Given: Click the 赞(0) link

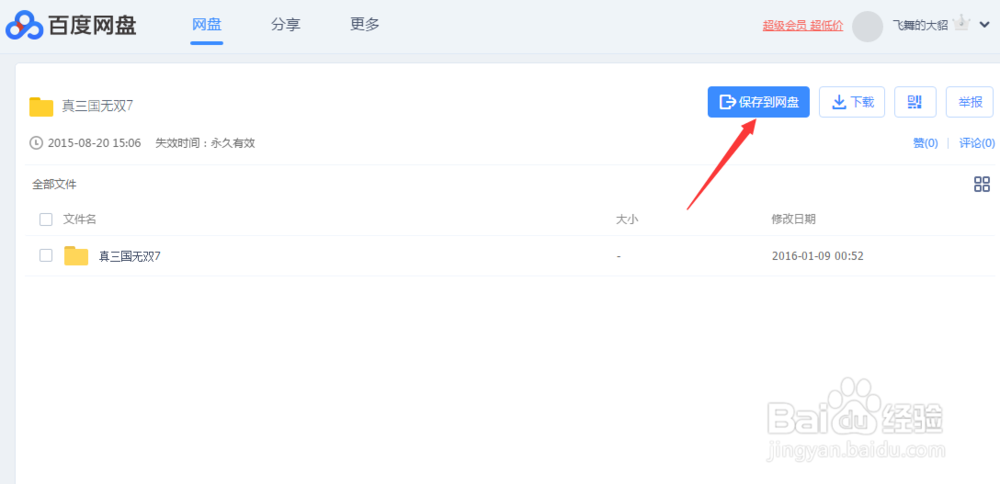Looking at the screenshot, I should click(925, 143).
